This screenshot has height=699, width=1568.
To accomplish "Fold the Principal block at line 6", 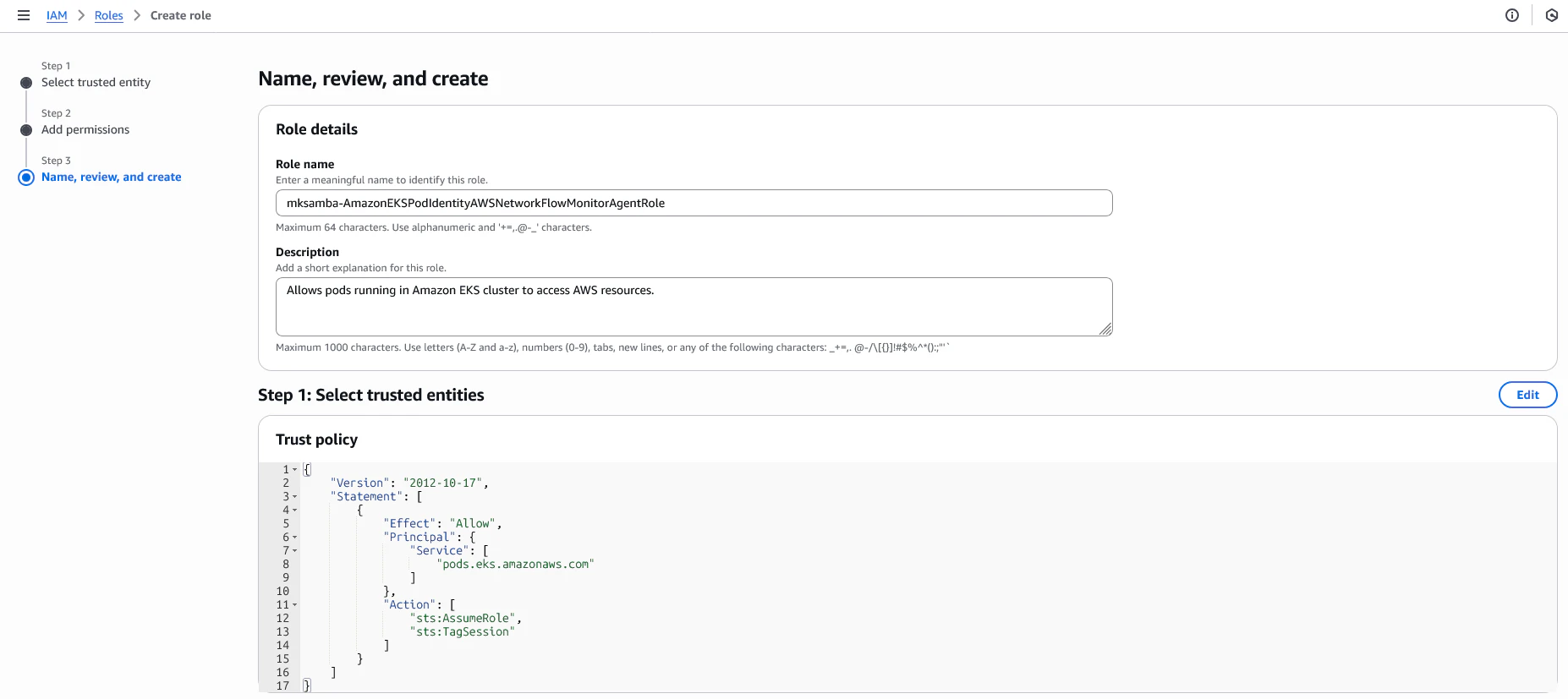I will pyautogui.click(x=295, y=538).
